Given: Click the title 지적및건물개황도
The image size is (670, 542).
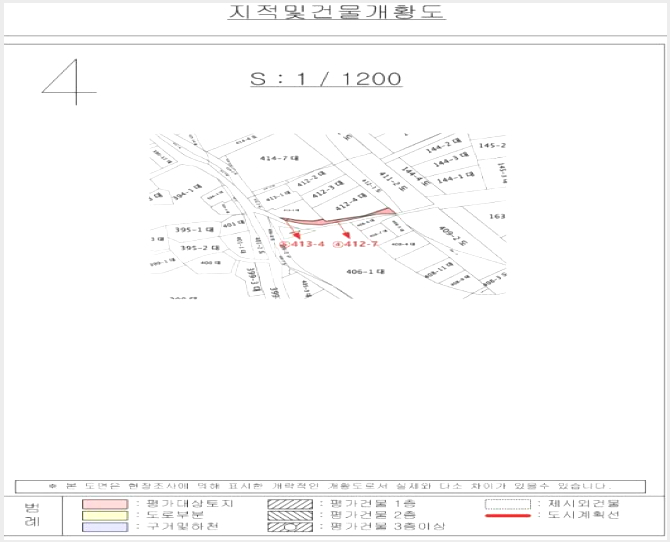Looking at the screenshot, I should pyautogui.click(x=336, y=12).
